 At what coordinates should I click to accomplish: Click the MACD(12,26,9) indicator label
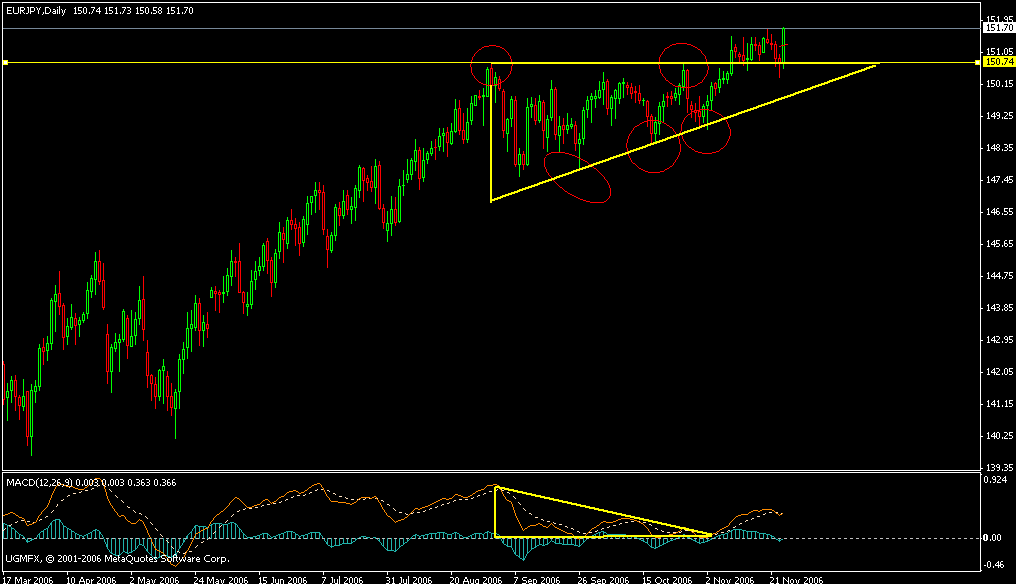40,482
